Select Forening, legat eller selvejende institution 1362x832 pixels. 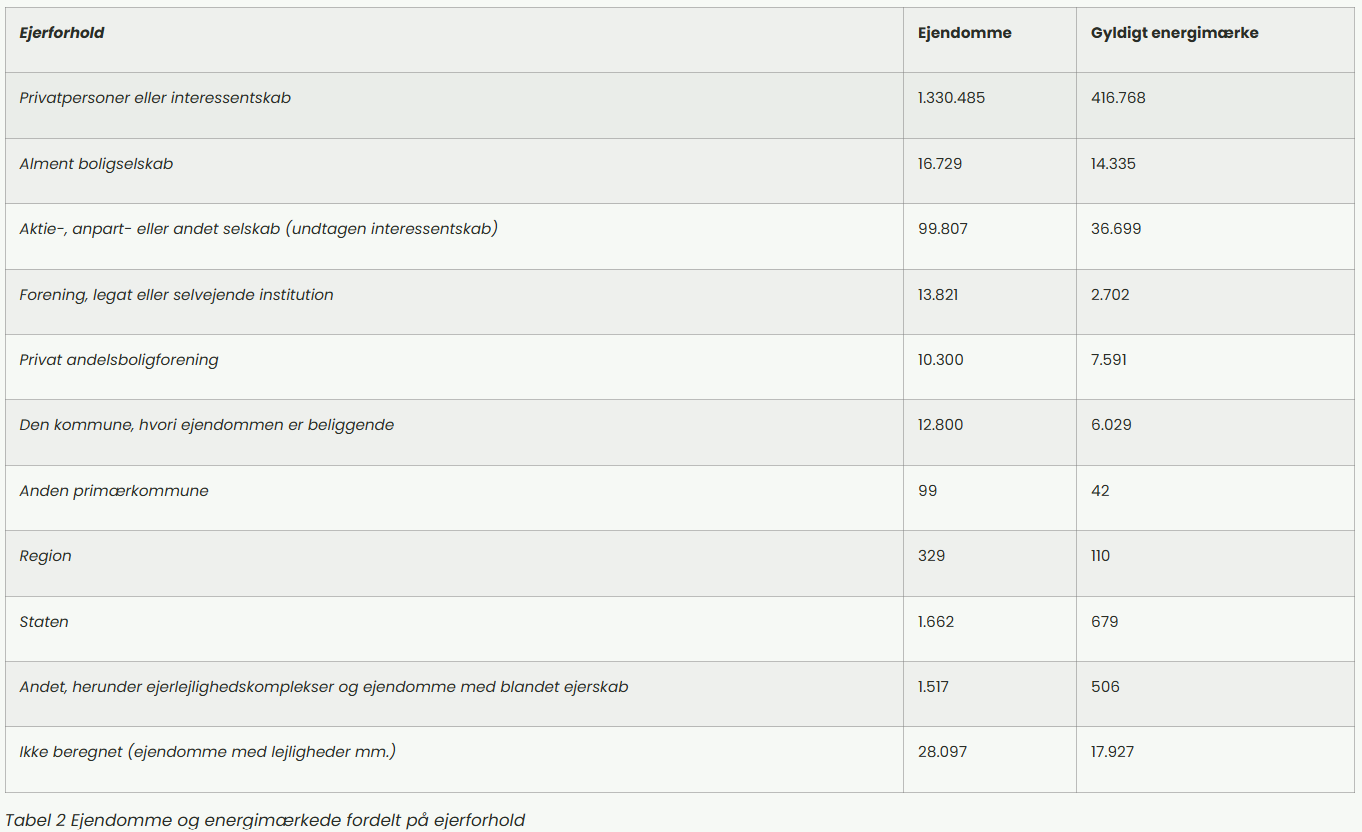click(x=176, y=295)
